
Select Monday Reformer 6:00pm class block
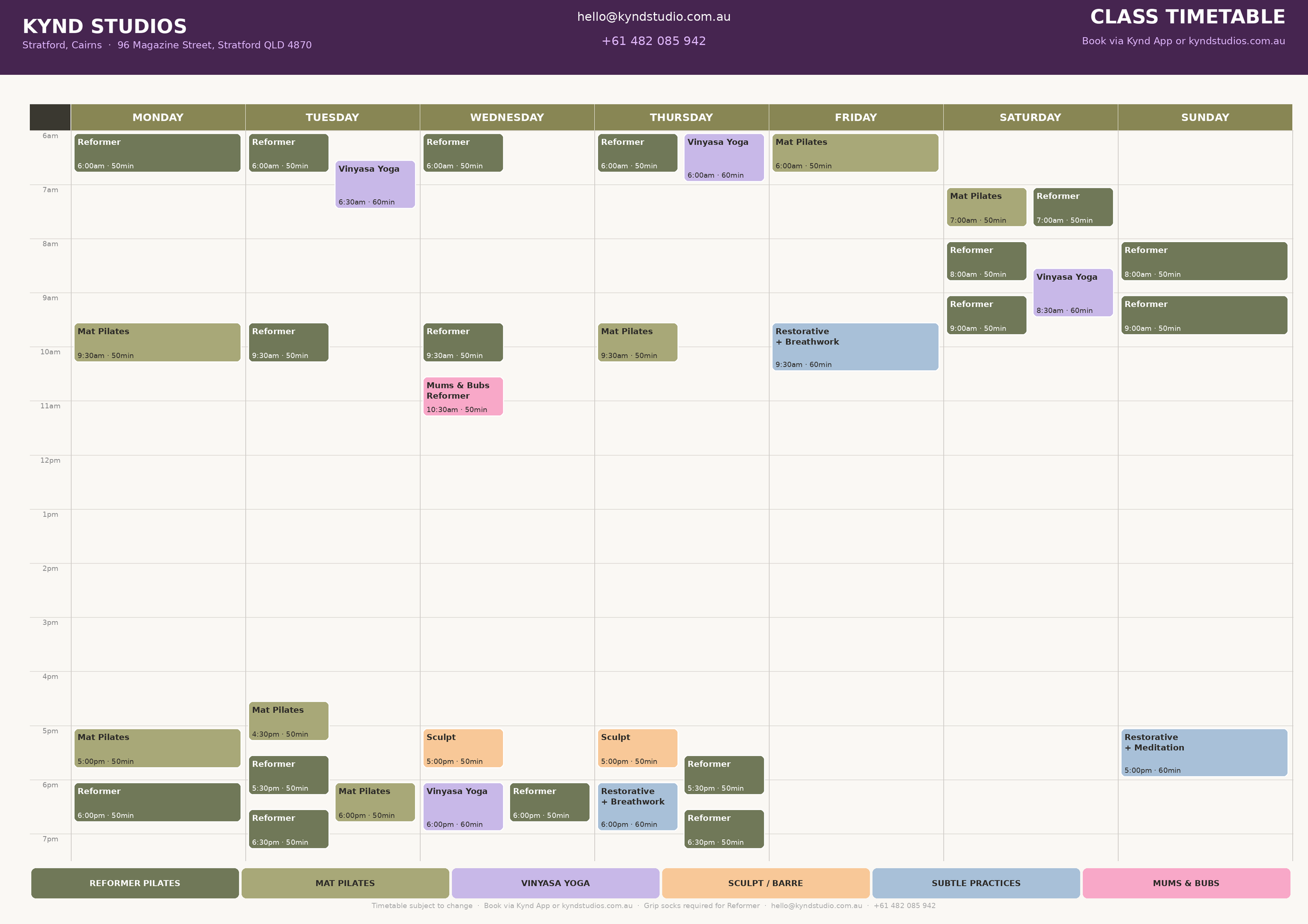click(157, 802)
